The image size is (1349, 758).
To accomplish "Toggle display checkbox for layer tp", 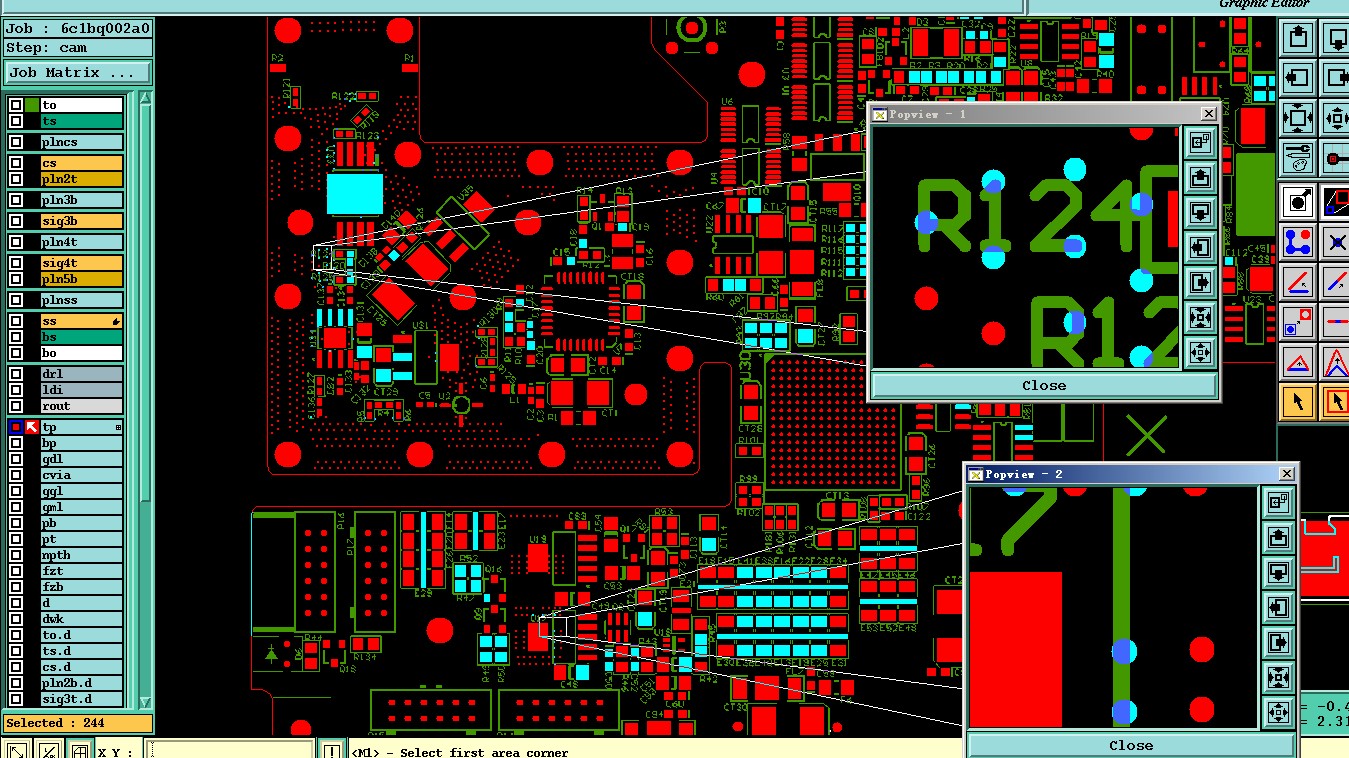I will tap(16, 427).
